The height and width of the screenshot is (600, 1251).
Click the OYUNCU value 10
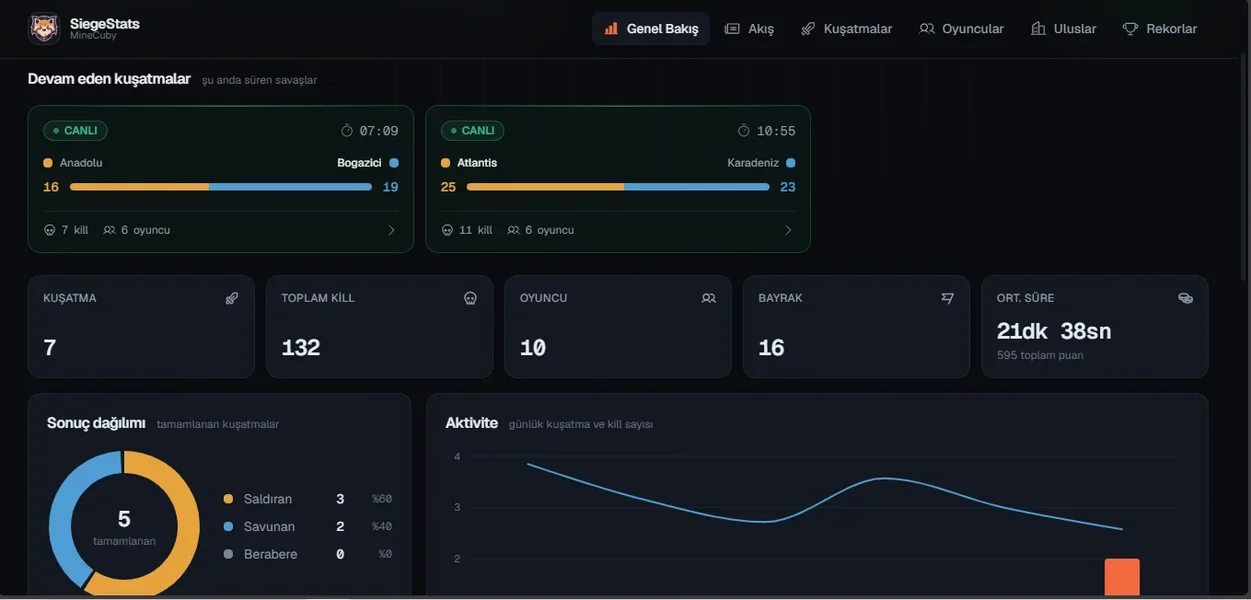tap(533, 348)
